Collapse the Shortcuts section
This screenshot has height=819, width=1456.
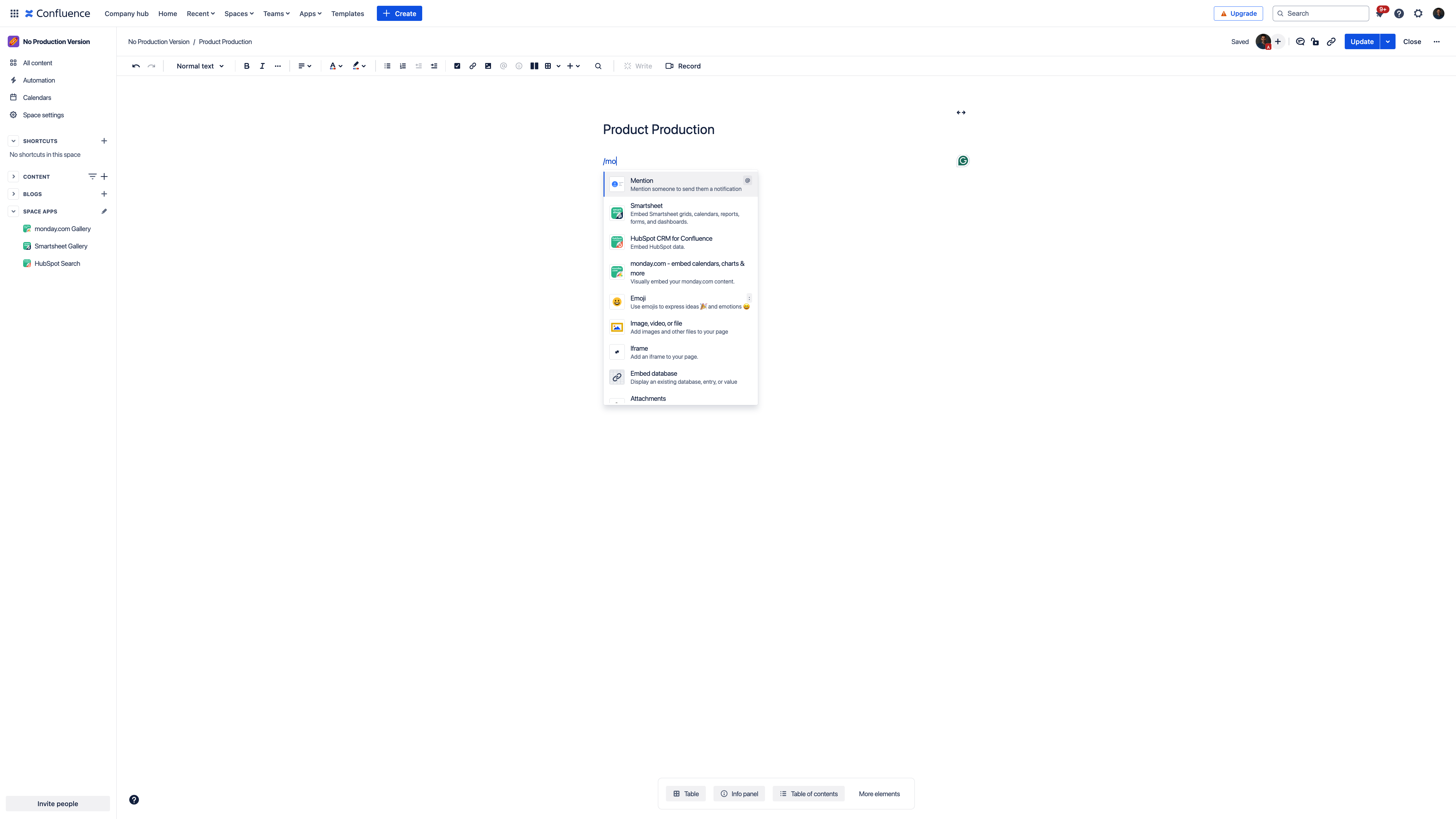[x=14, y=141]
